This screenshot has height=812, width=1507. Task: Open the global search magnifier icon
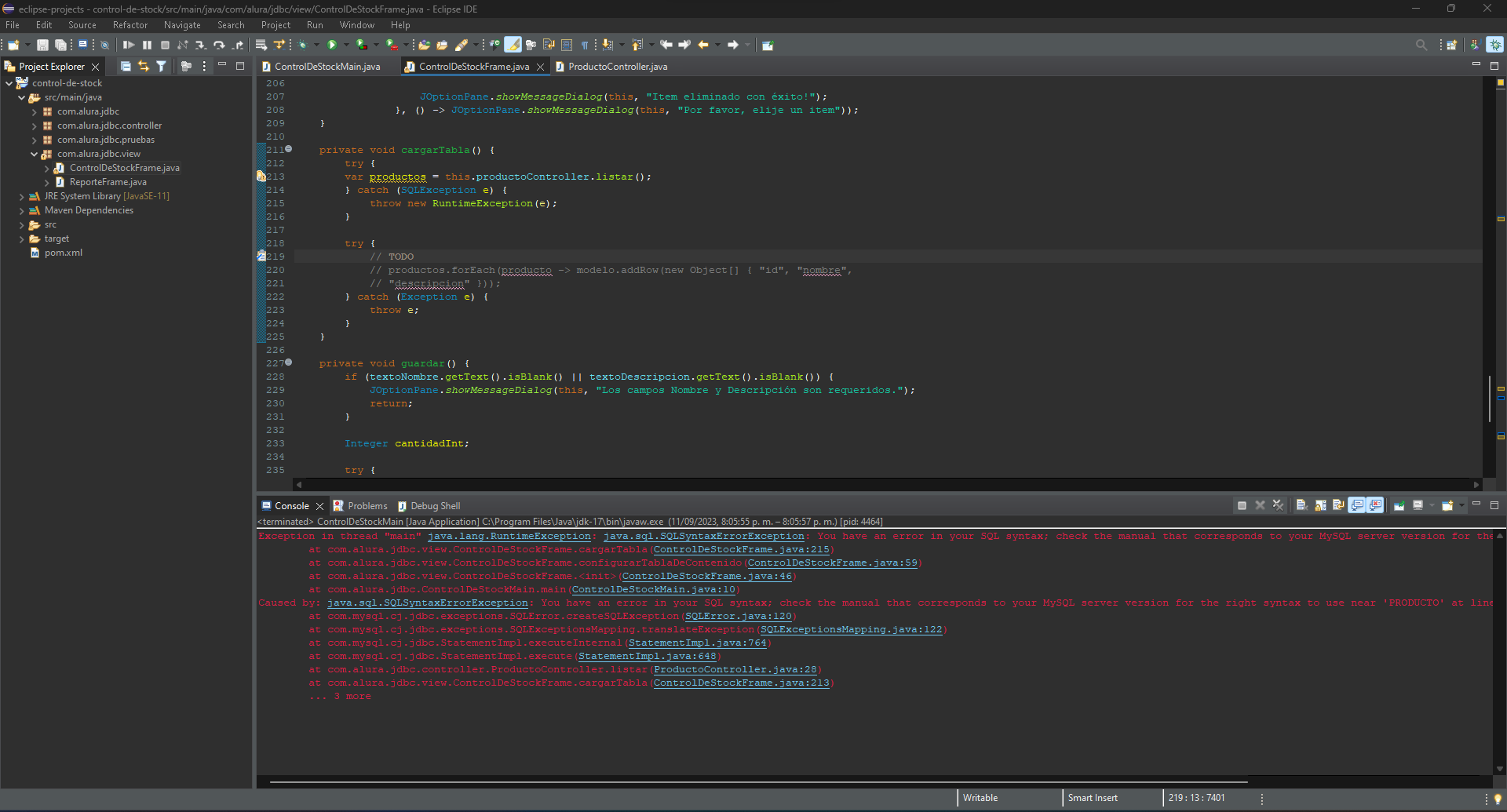pos(1421,45)
